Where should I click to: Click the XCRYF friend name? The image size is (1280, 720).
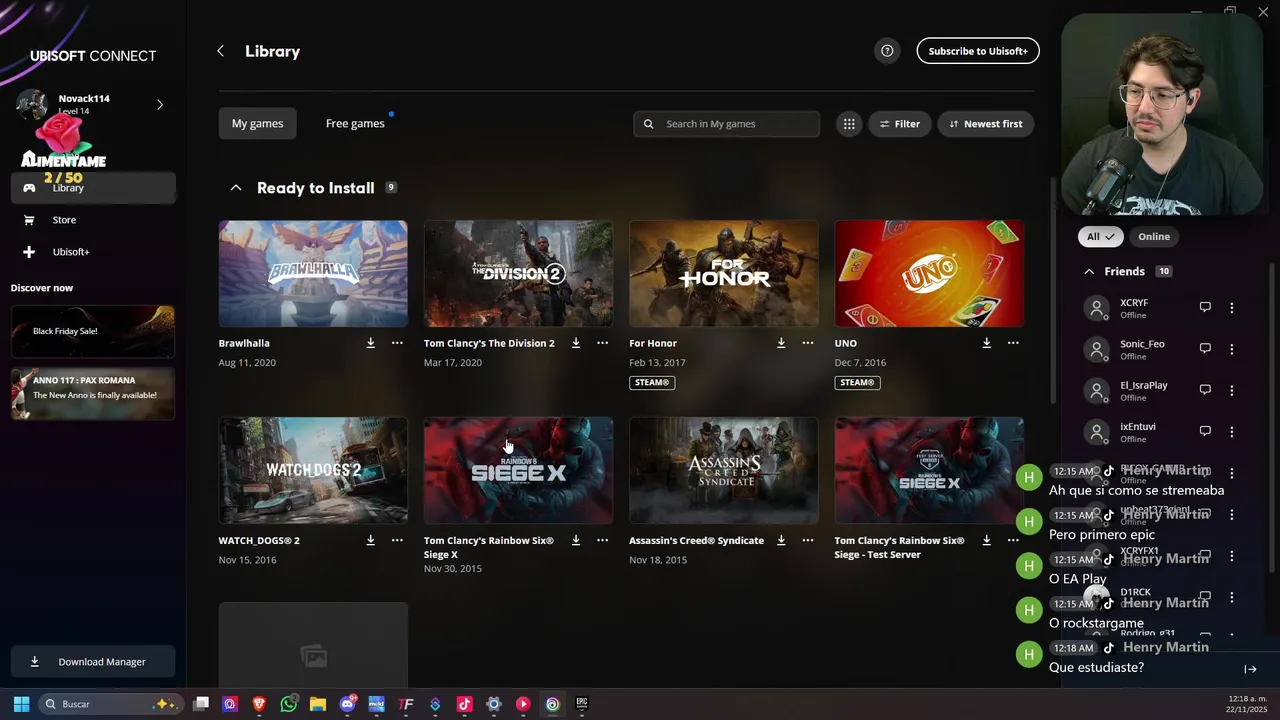(x=1134, y=303)
